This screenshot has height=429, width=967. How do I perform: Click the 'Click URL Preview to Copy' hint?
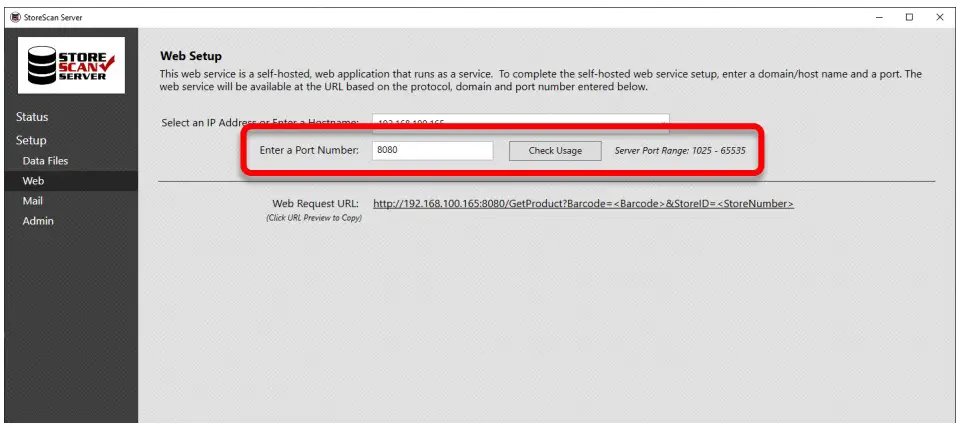tap(314, 218)
